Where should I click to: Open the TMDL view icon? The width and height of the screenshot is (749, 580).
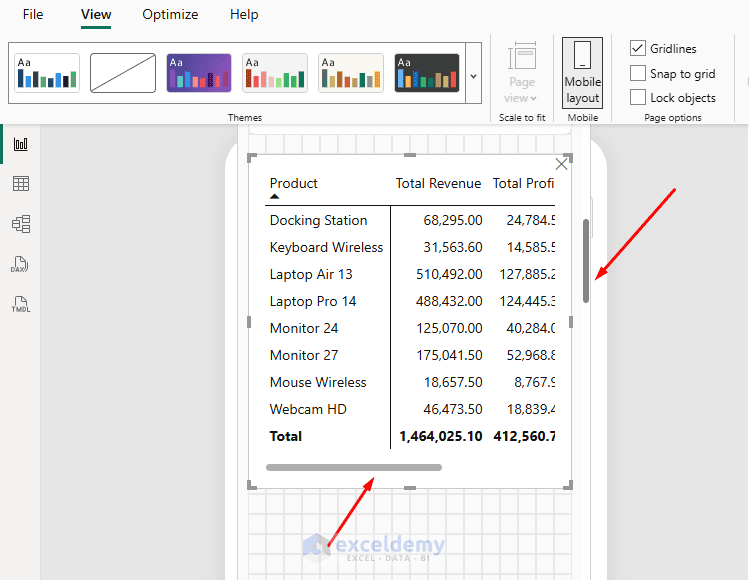[21, 304]
